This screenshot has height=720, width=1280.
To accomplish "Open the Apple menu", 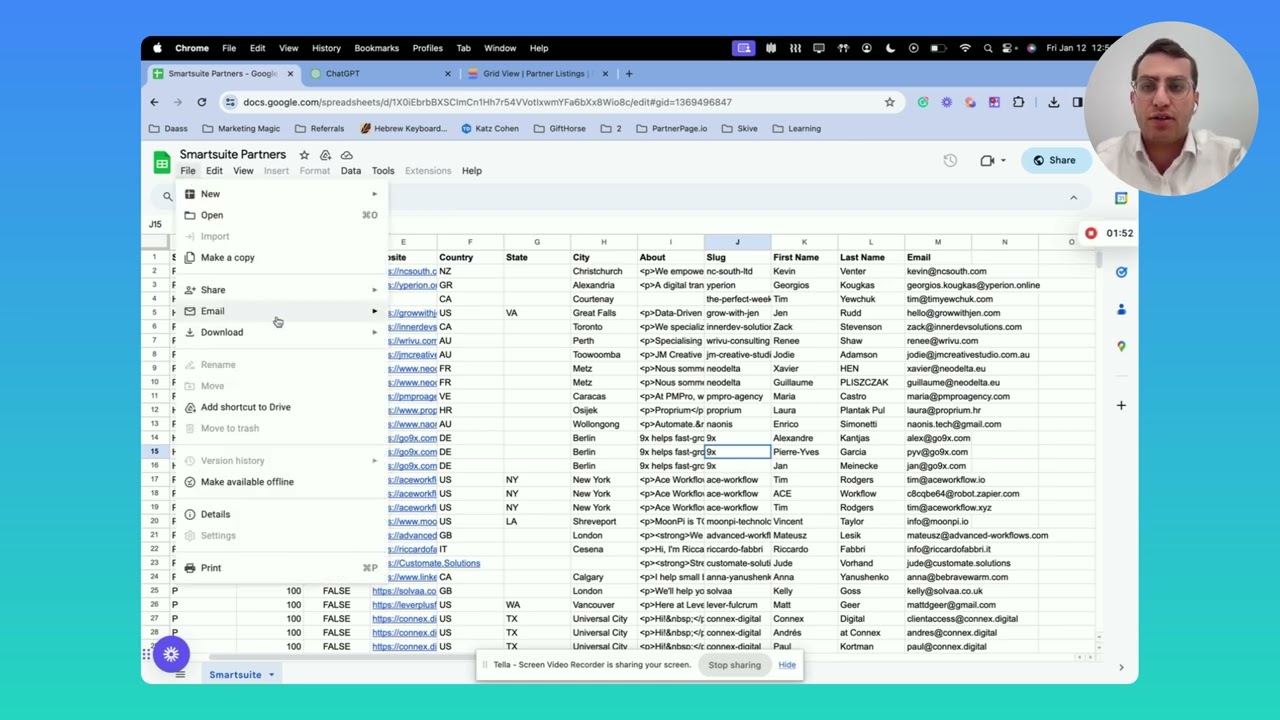I will click(x=157, y=48).
